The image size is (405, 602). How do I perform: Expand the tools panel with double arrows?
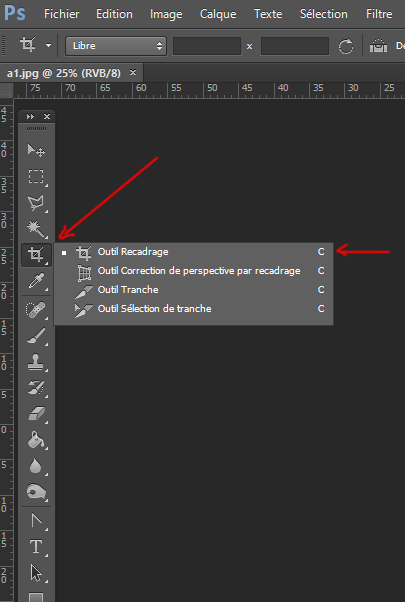point(30,116)
